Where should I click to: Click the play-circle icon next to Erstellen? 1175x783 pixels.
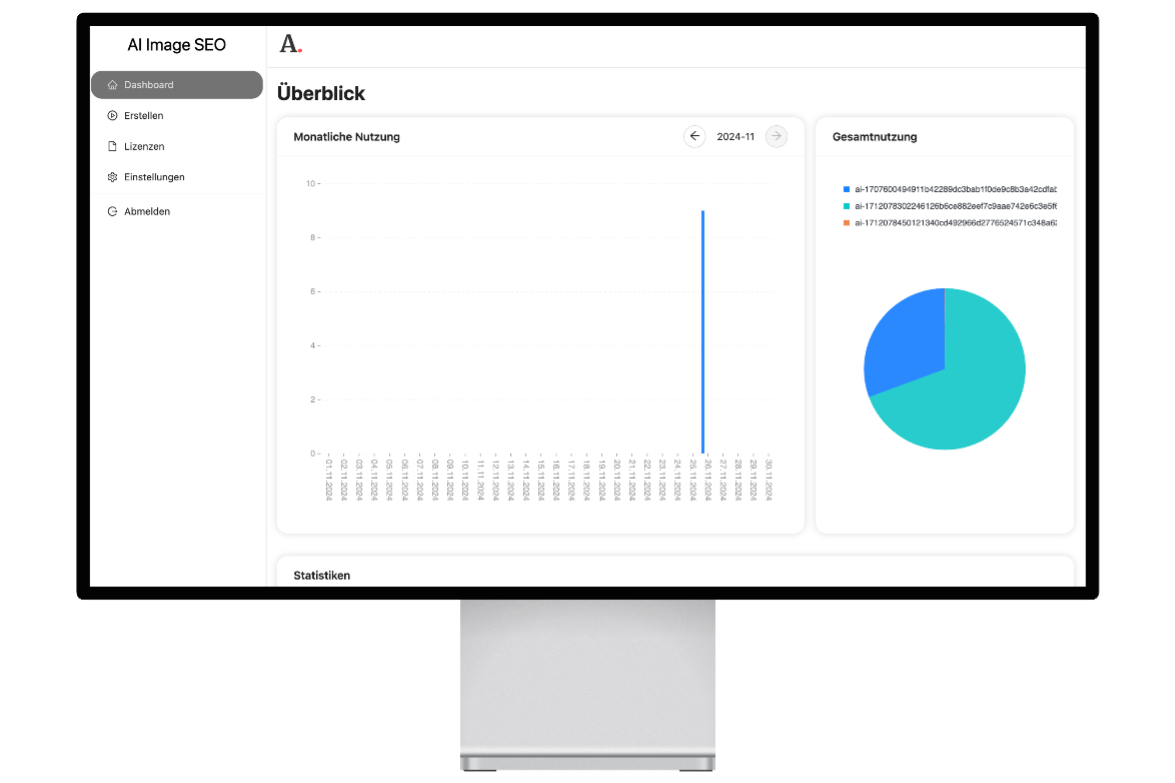(x=113, y=116)
